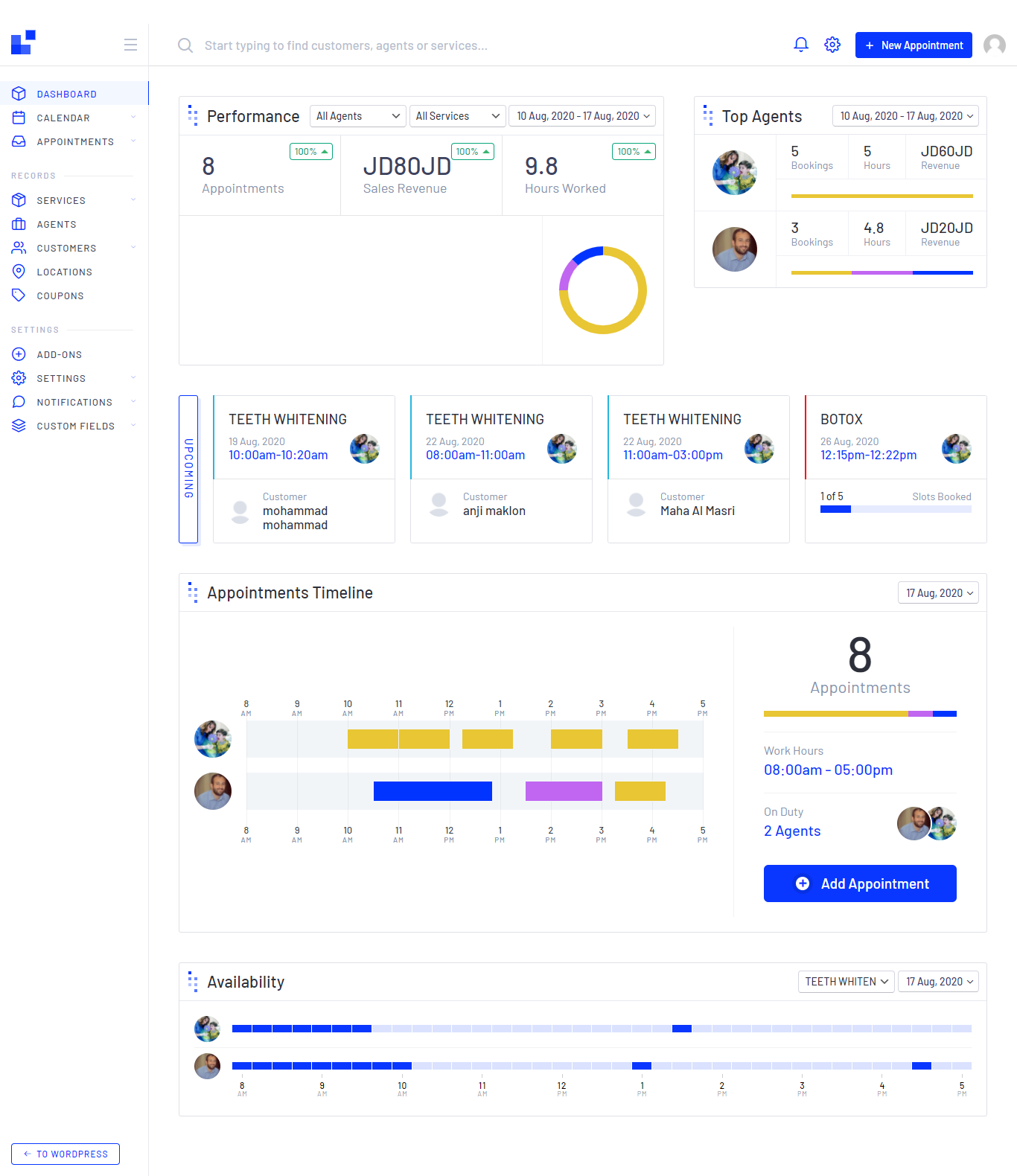This screenshot has height=1176, width=1017.
Task: Expand the Calendar submenu arrow
Action: pyautogui.click(x=133, y=118)
